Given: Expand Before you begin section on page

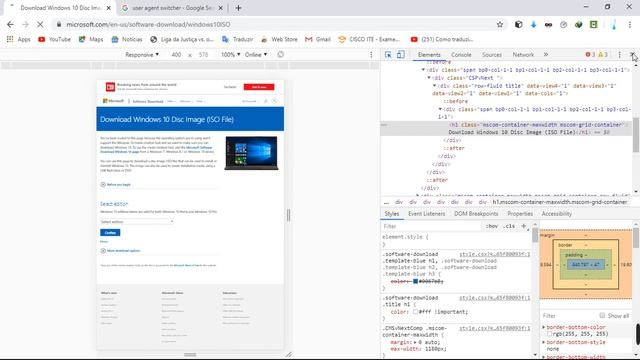Looking at the screenshot, I should click(116, 184).
